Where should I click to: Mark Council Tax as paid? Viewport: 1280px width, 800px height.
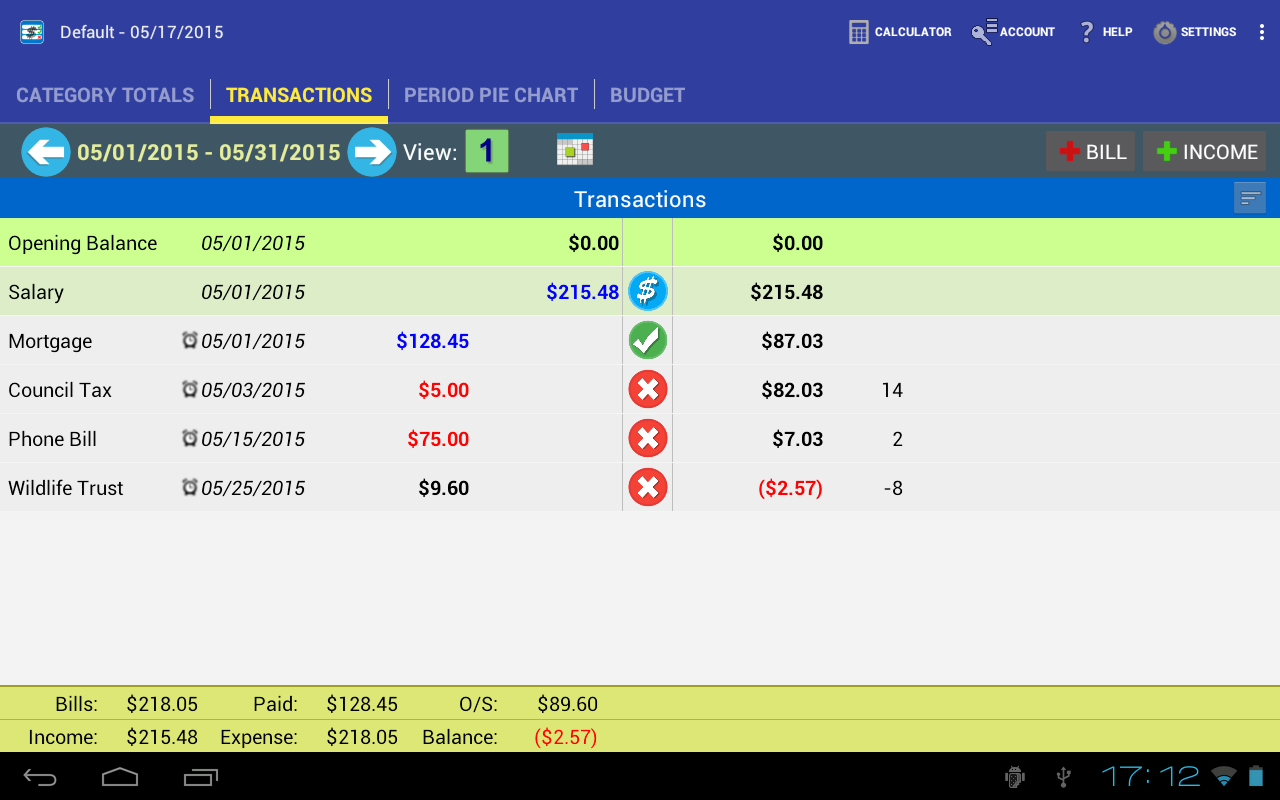tap(647, 389)
